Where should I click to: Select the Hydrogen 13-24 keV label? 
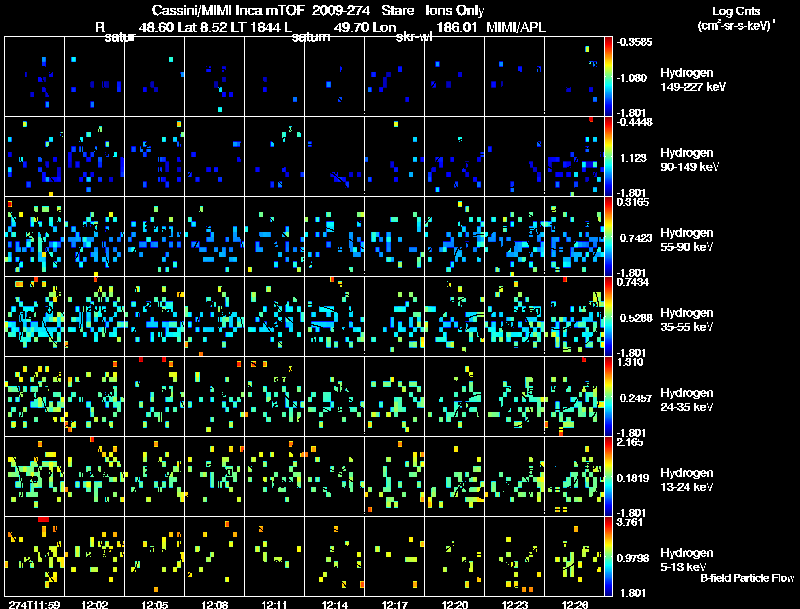pyautogui.click(x=686, y=479)
